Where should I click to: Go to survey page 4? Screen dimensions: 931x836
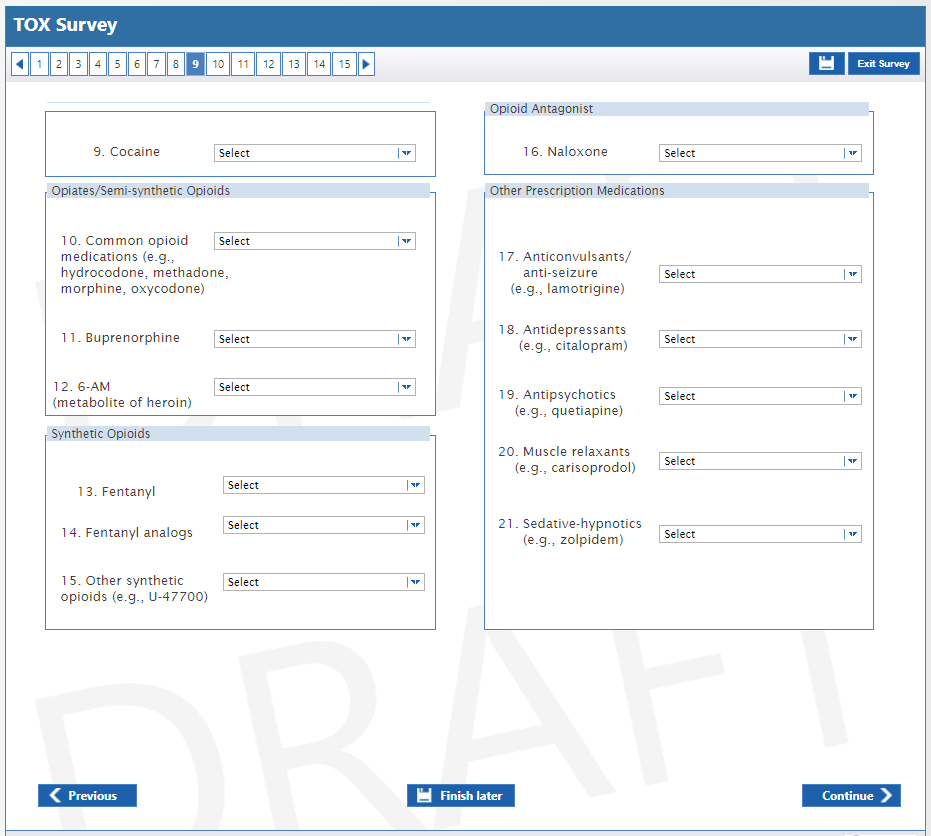98,64
